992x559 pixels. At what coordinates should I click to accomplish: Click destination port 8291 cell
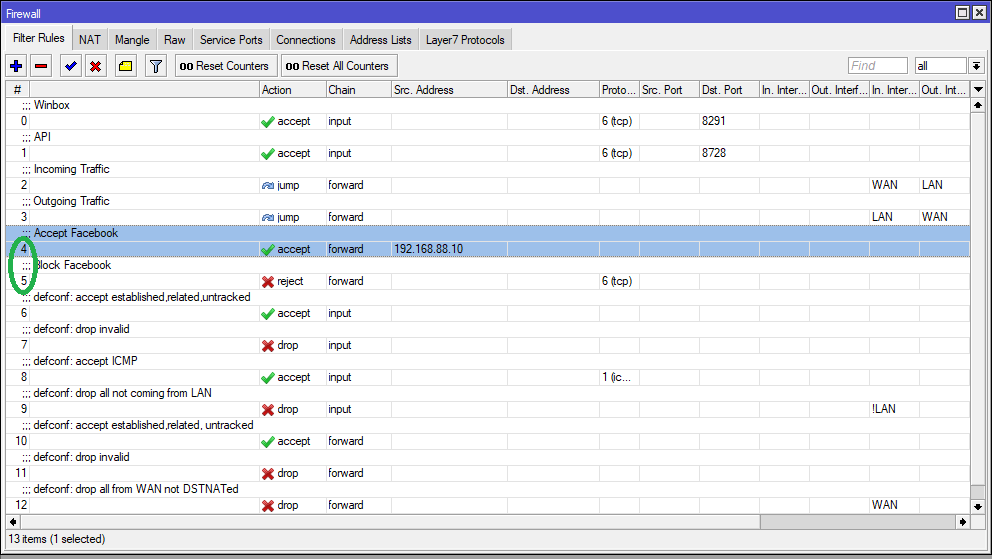click(x=729, y=121)
